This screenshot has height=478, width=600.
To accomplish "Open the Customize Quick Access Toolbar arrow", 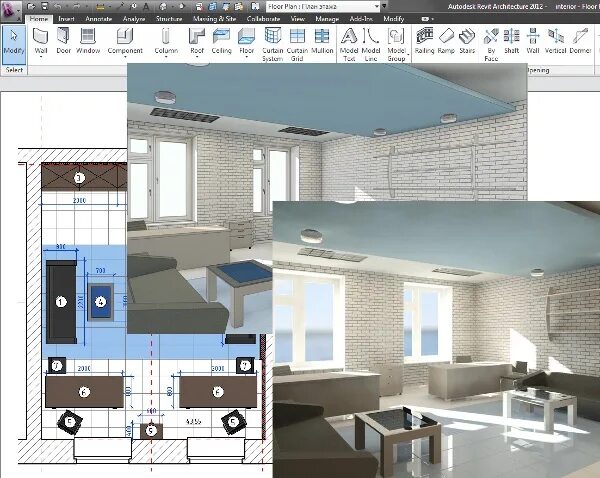I will pos(385,7).
